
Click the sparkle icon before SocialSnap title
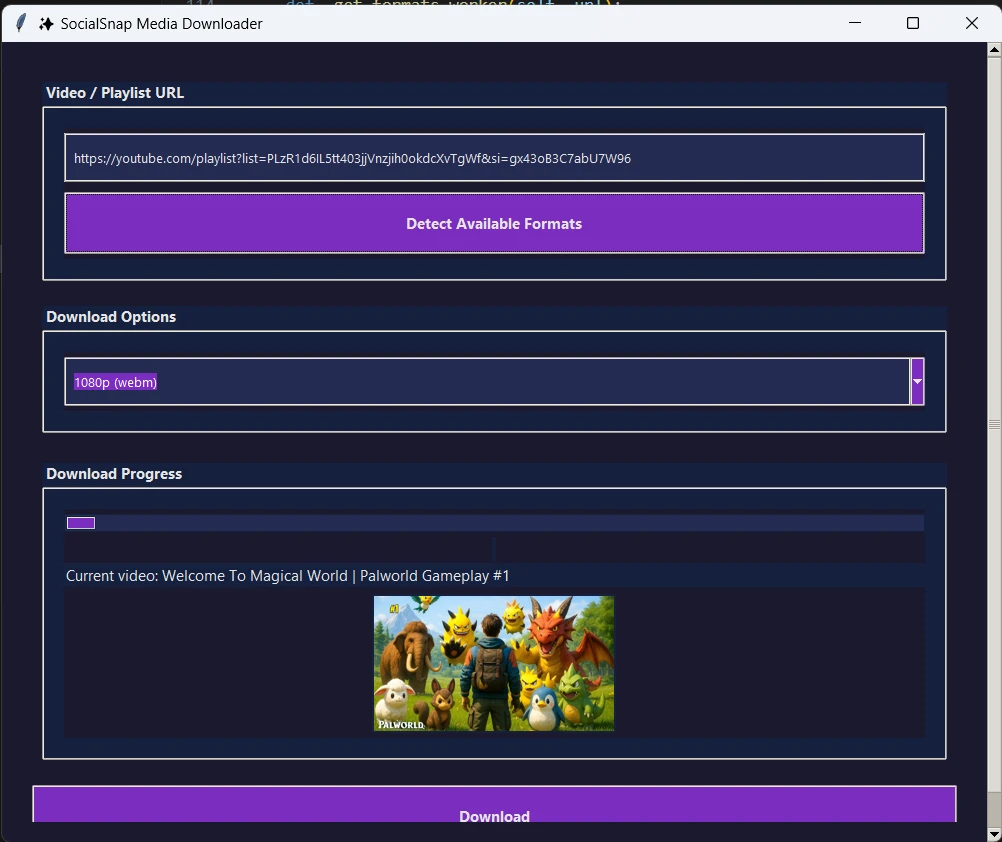[46, 24]
